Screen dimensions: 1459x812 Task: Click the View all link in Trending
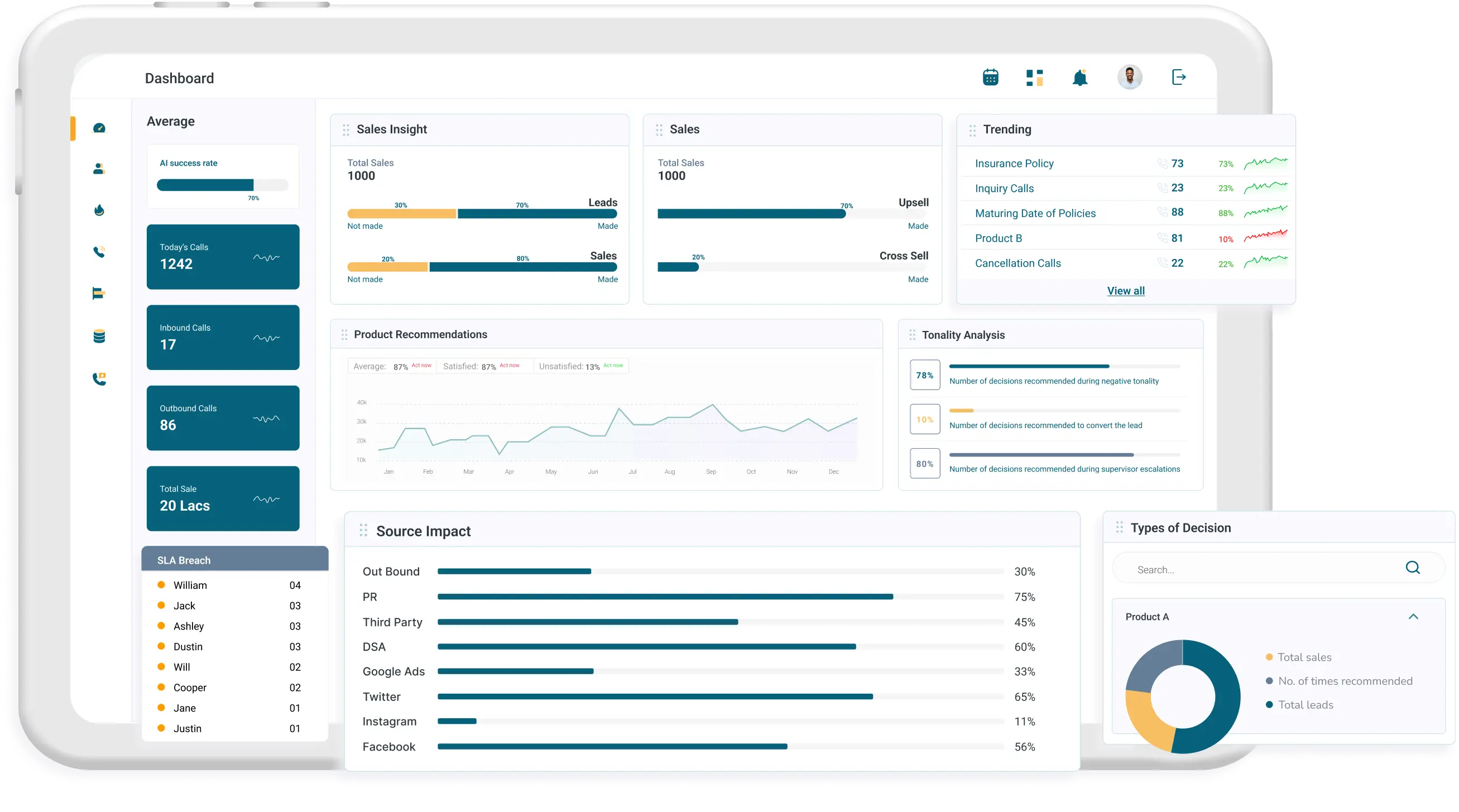click(x=1125, y=291)
